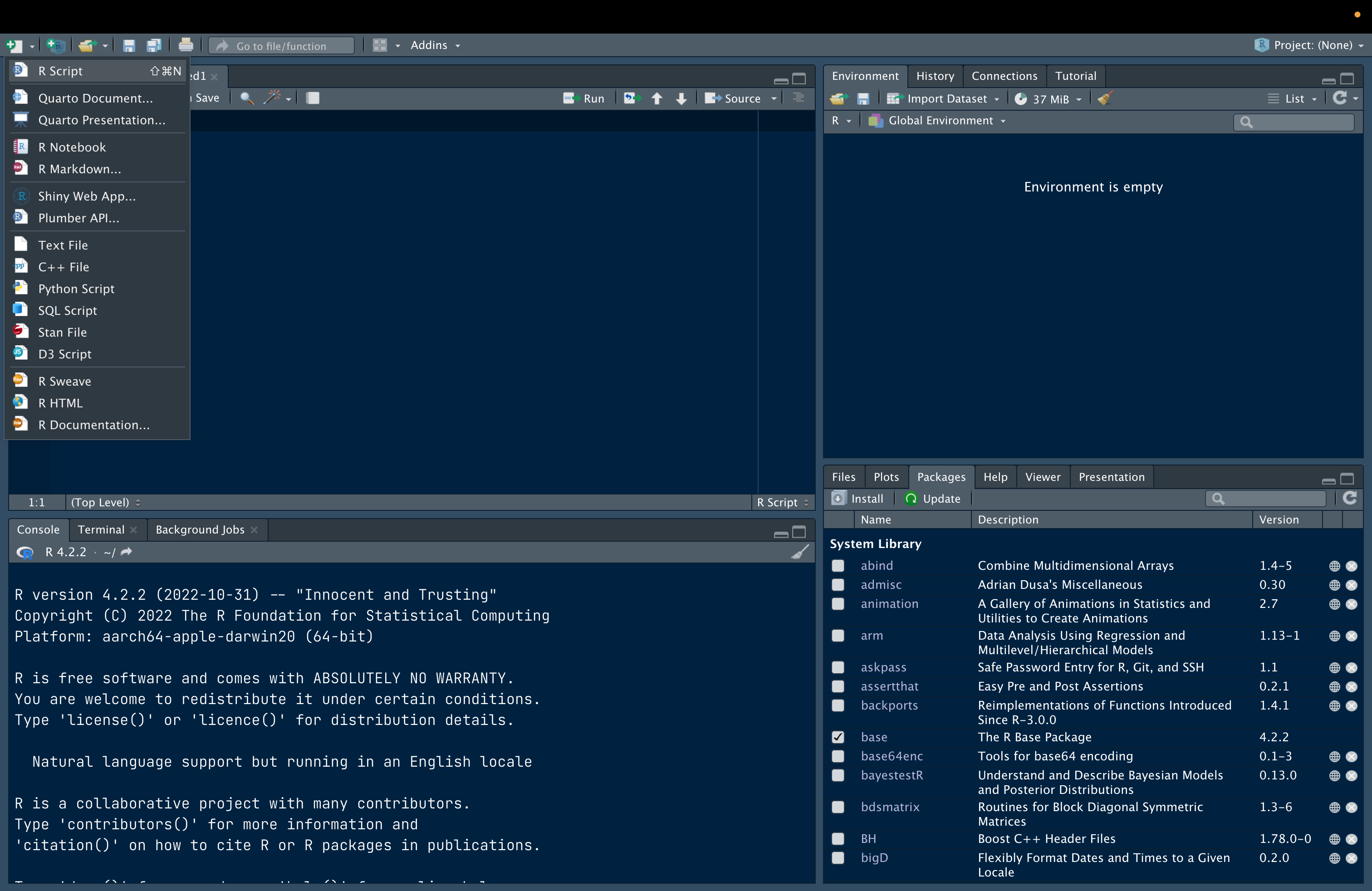Click the clear console broom icon
This screenshot has height=891, width=1372.
[799, 552]
